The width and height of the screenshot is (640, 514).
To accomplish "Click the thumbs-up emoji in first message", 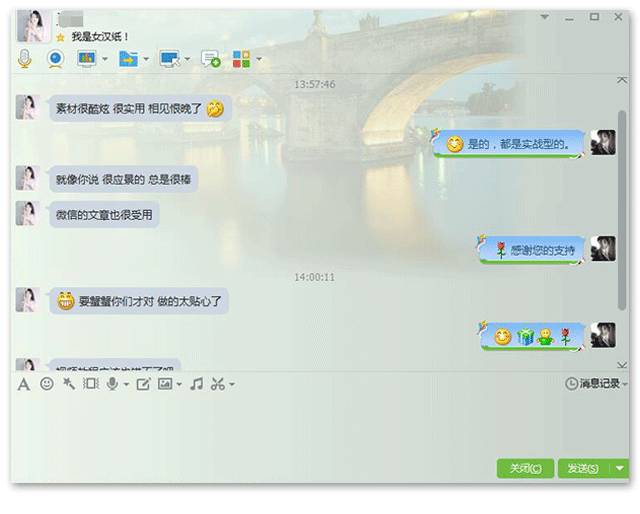I will (x=215, y=109).
